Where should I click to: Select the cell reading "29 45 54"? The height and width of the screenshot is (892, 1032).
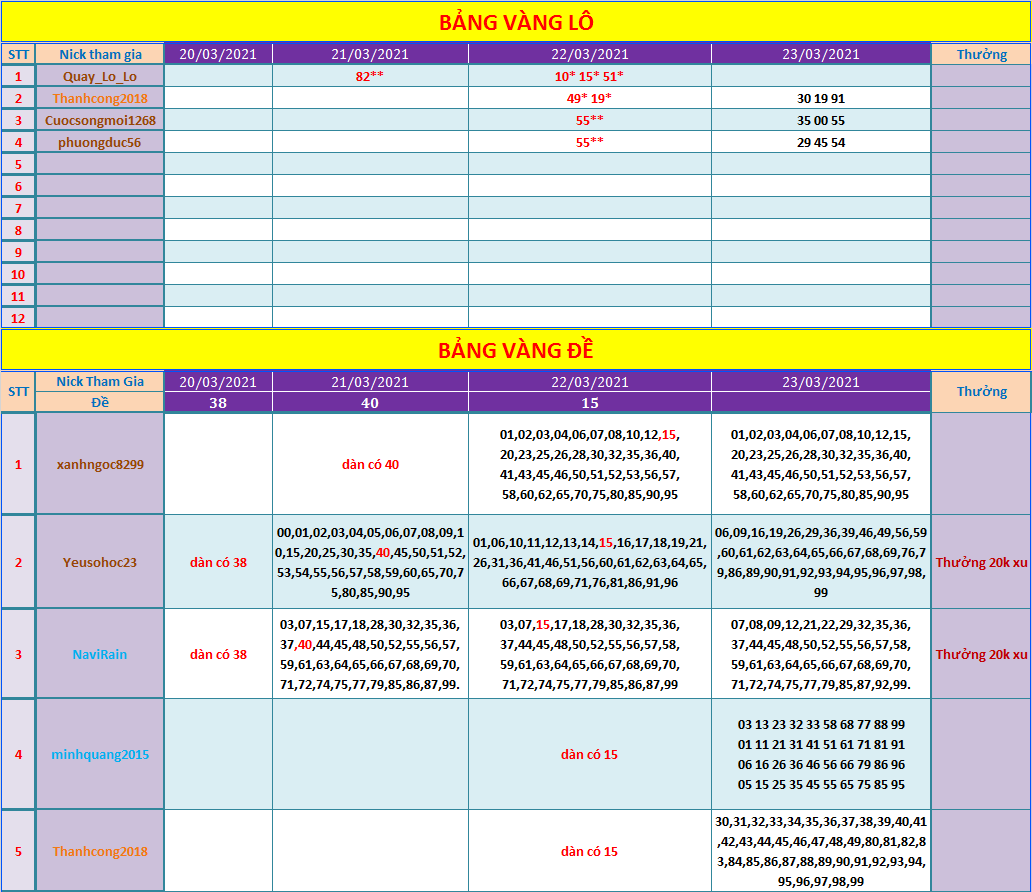[821, 142]
